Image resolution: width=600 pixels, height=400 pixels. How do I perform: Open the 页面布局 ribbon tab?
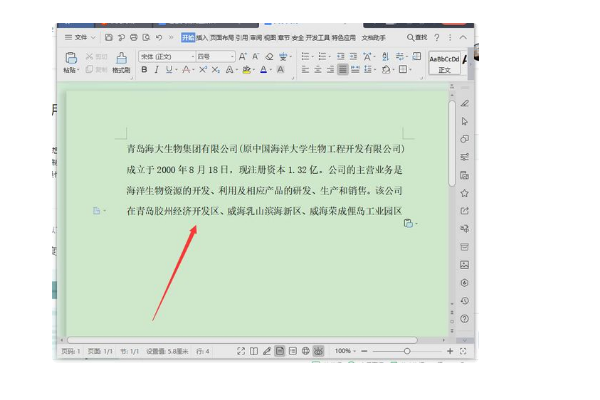coord(222,38)
